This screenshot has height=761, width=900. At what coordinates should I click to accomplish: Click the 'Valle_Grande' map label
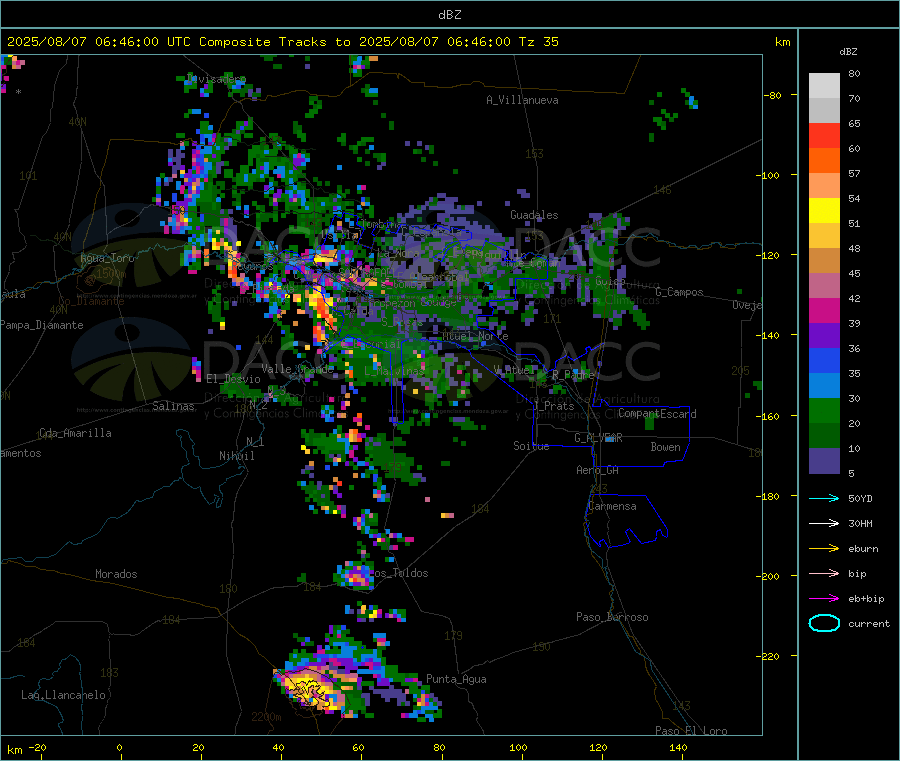[x=297, y=369]
